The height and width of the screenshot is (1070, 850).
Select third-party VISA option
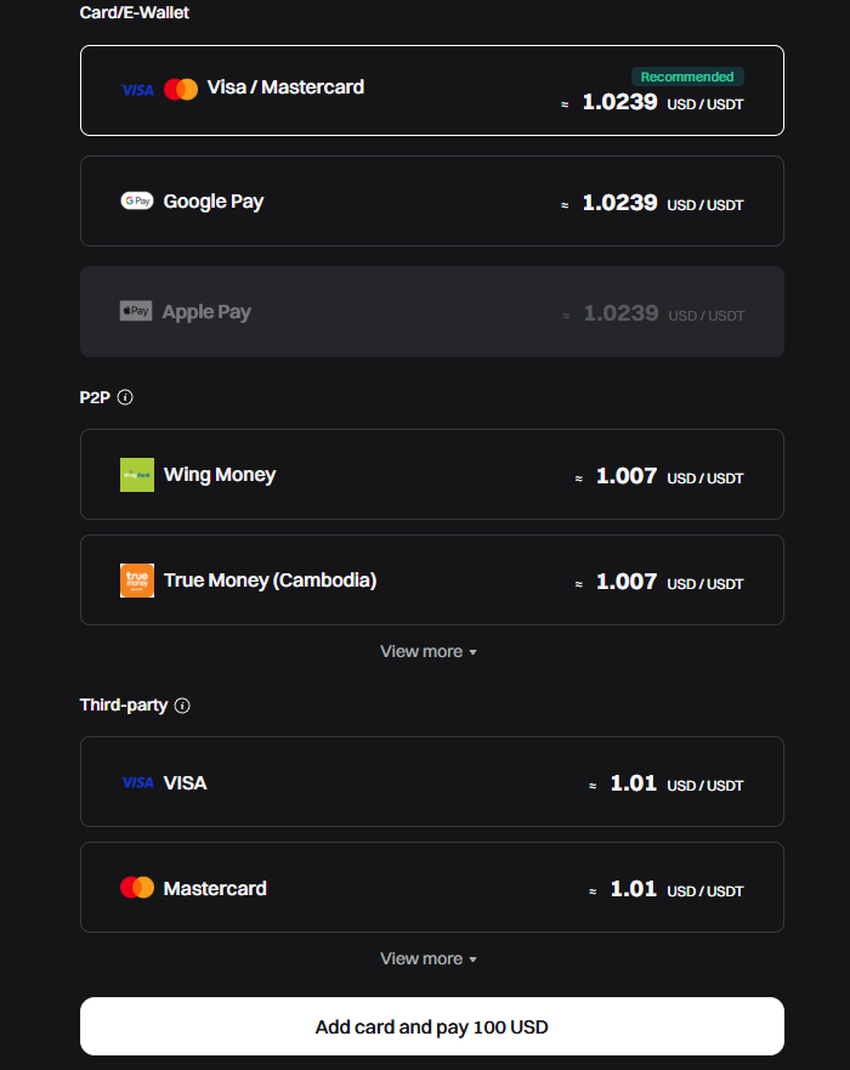(432, 782)
